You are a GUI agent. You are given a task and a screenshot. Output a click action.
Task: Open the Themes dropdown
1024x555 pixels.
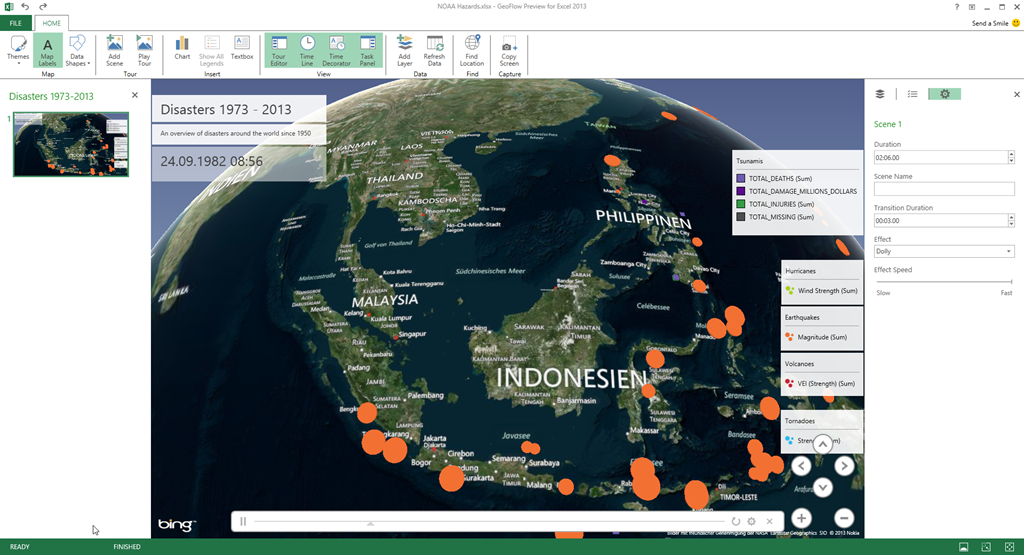tap(18, 50)
